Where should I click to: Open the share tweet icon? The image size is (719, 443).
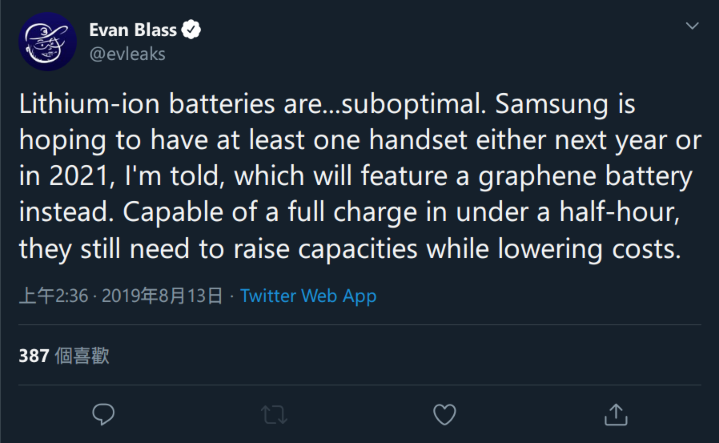[x=616, y=413]
